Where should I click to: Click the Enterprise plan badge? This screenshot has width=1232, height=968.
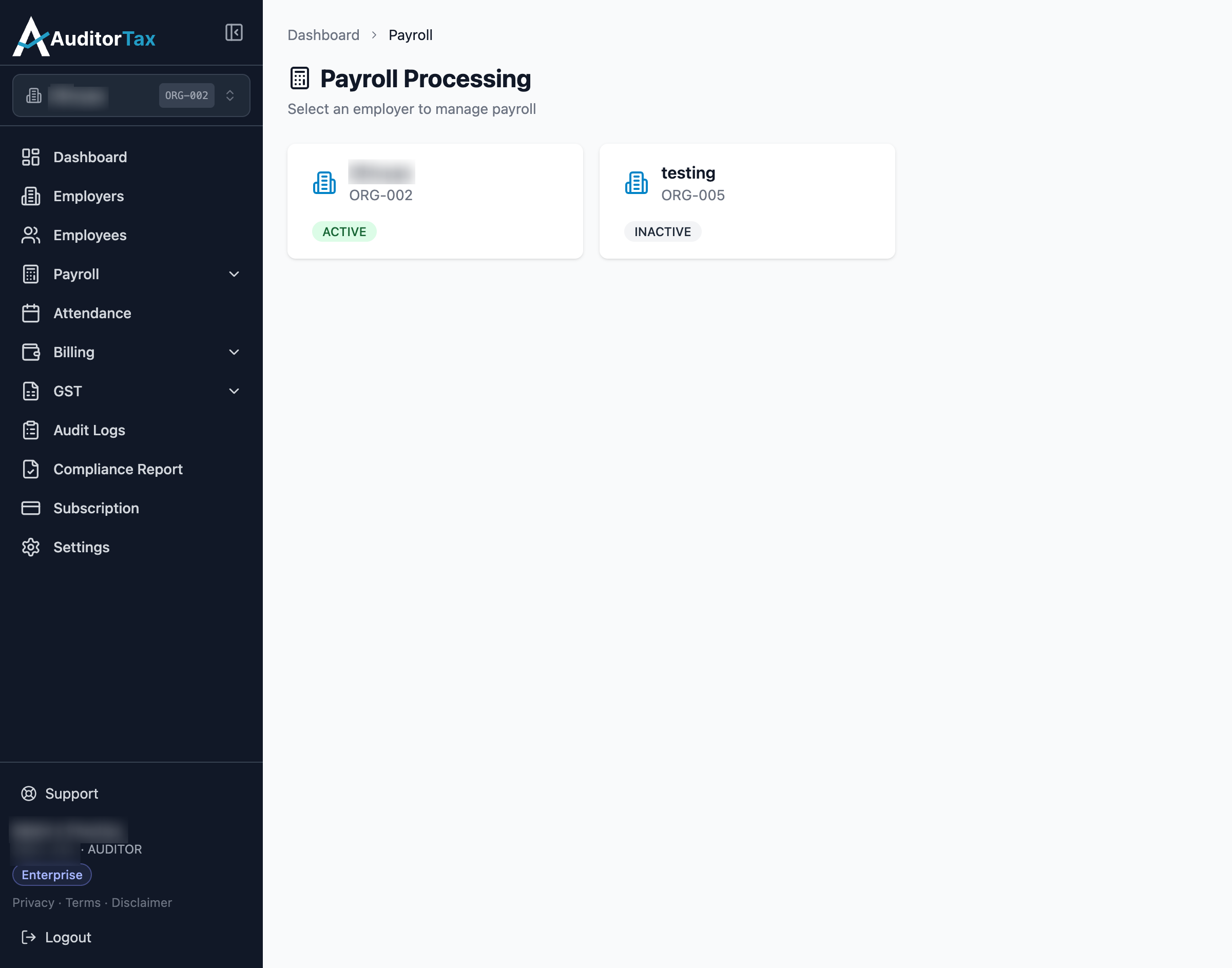(52, 875)
